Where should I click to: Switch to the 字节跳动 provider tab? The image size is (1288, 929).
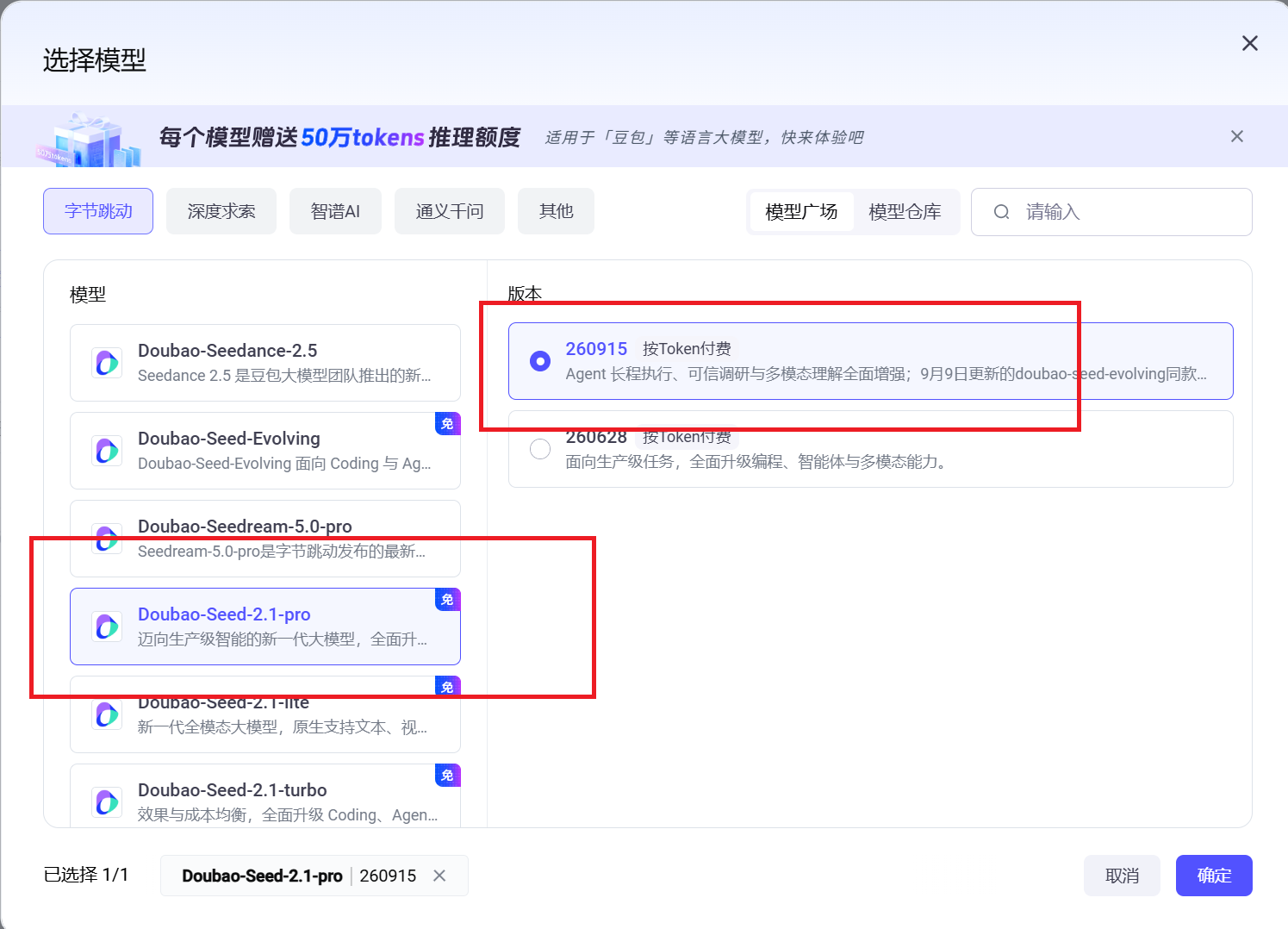98,211
